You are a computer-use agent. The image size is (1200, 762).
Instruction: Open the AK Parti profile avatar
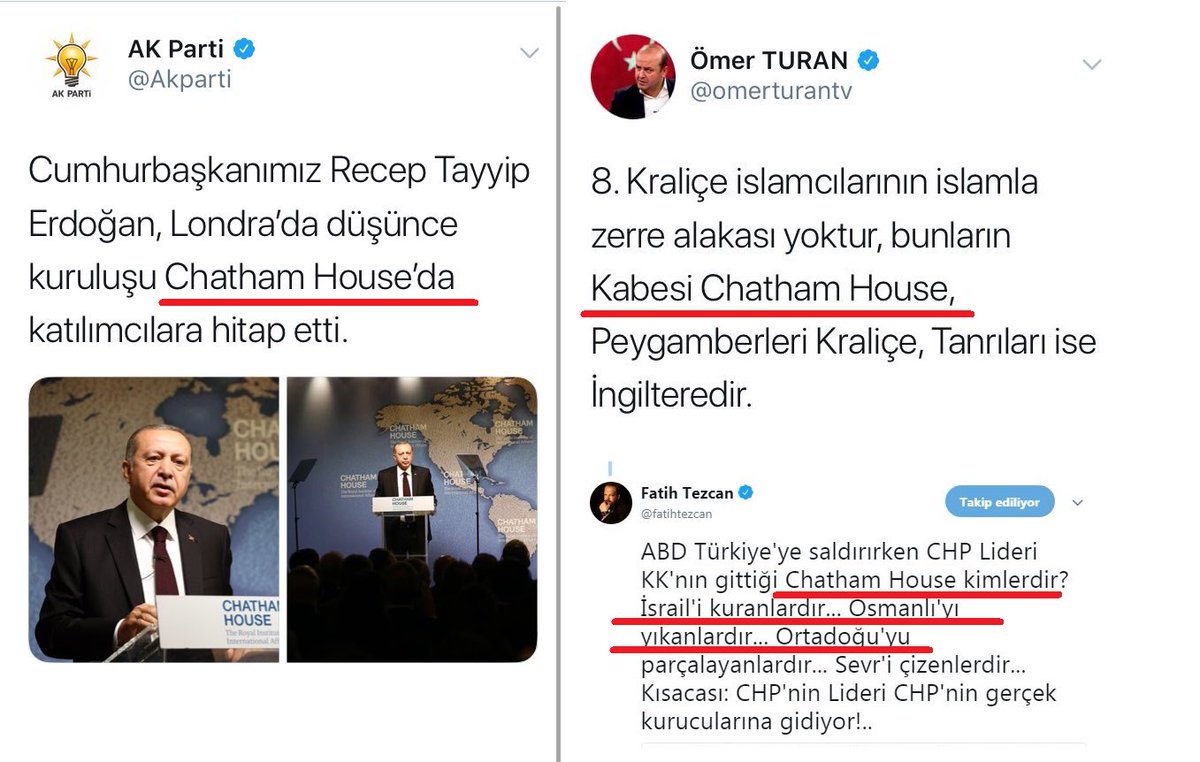71,65
